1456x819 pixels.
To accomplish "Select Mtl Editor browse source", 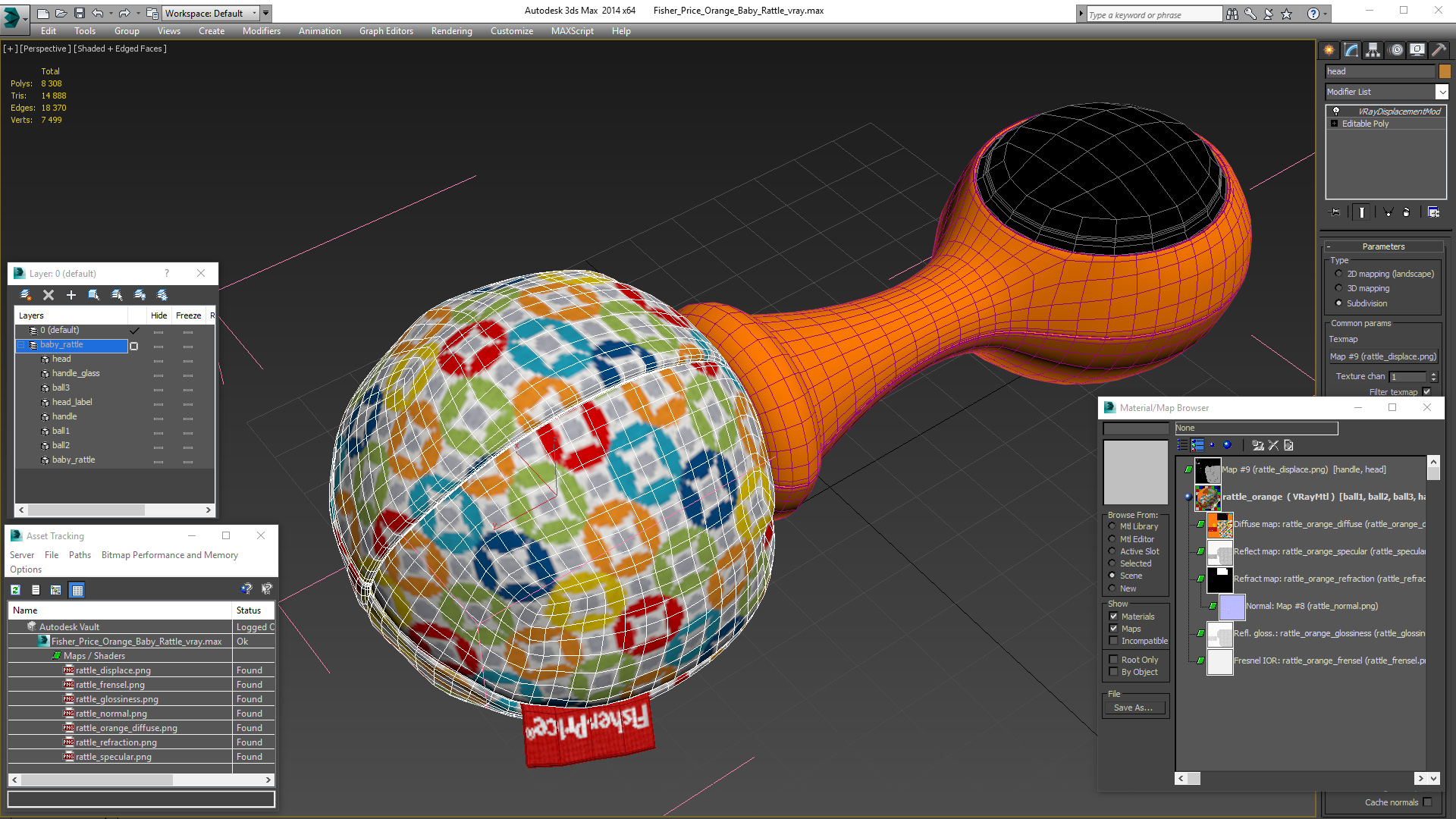I will tap(1112, 539).
